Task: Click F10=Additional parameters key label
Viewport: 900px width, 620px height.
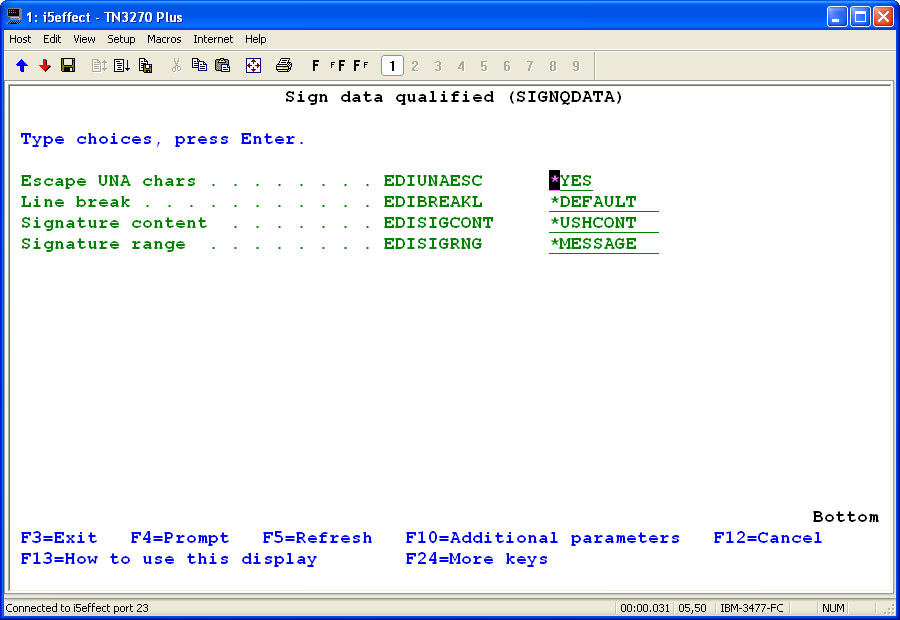Action: (542, 538)
